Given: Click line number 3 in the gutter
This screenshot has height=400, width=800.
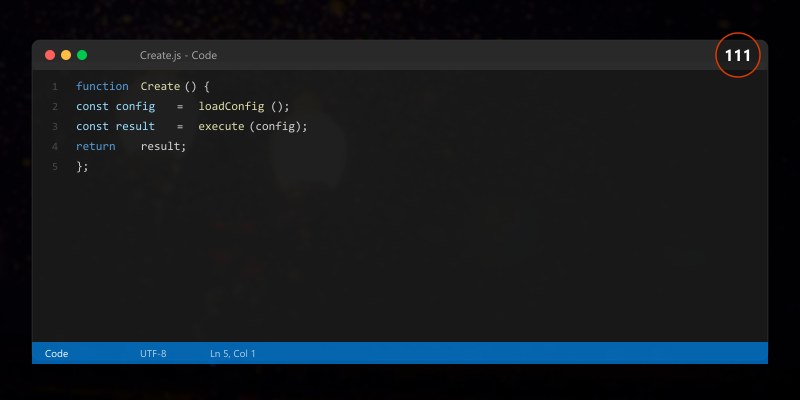Looking at the screenshot, I should (55, 127).
